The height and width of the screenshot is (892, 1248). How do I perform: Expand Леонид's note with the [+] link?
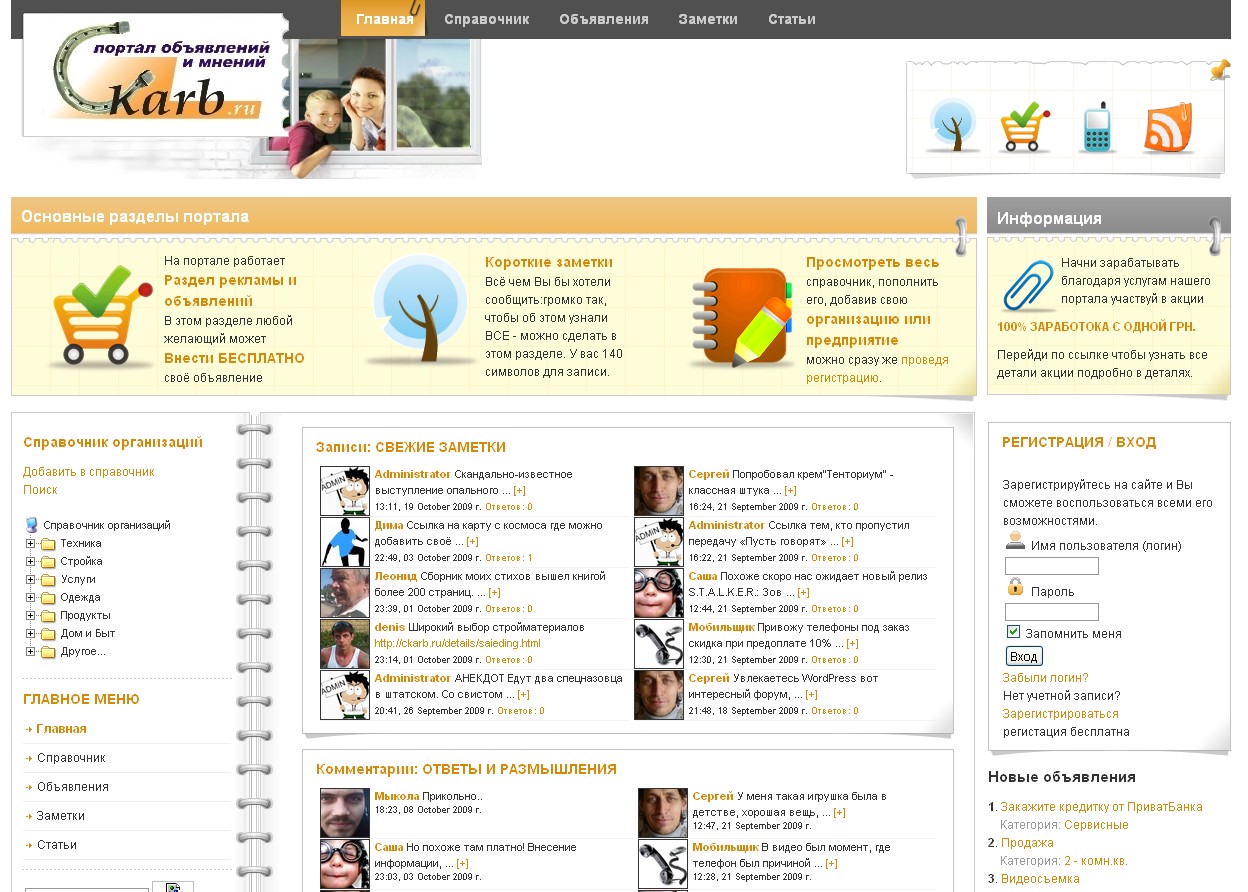[x=494, y=593]
